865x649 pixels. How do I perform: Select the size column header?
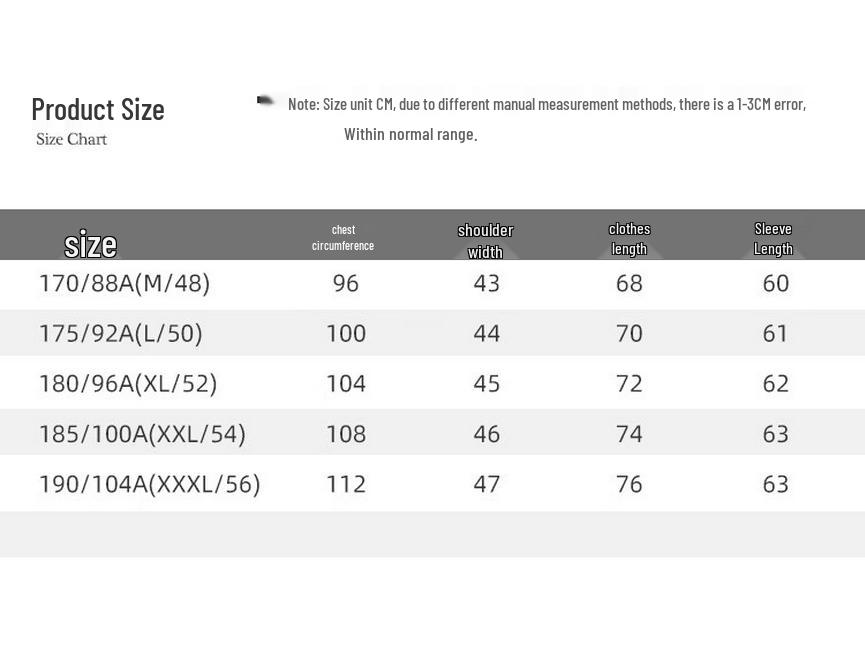click(90, 244)
